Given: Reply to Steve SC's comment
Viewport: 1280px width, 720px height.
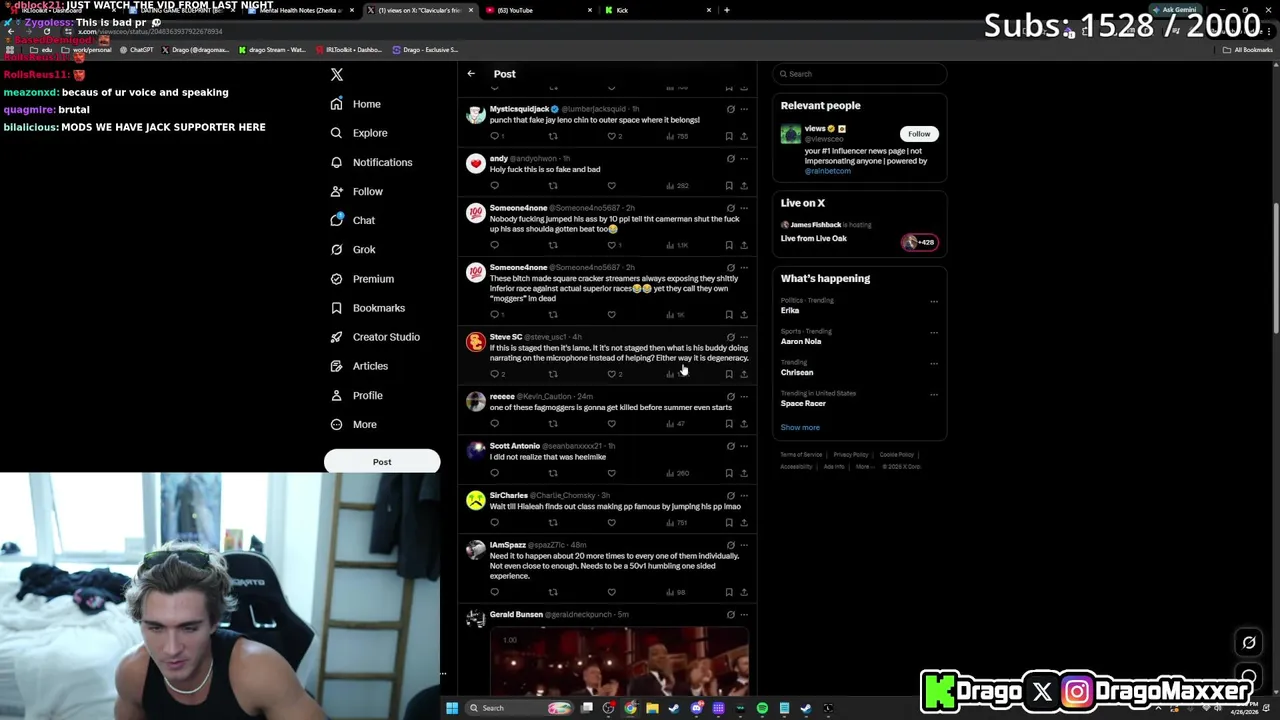Looking at the screenshot, I should tap(494, 374).
